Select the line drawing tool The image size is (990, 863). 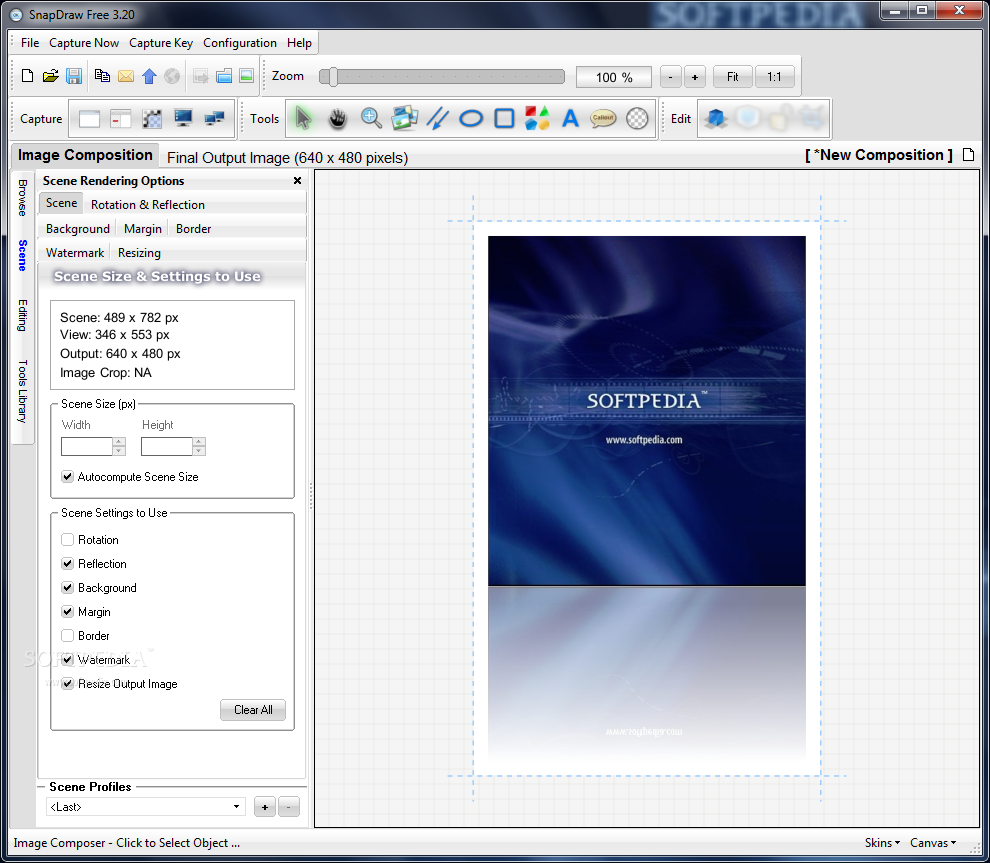pos(438,118)
